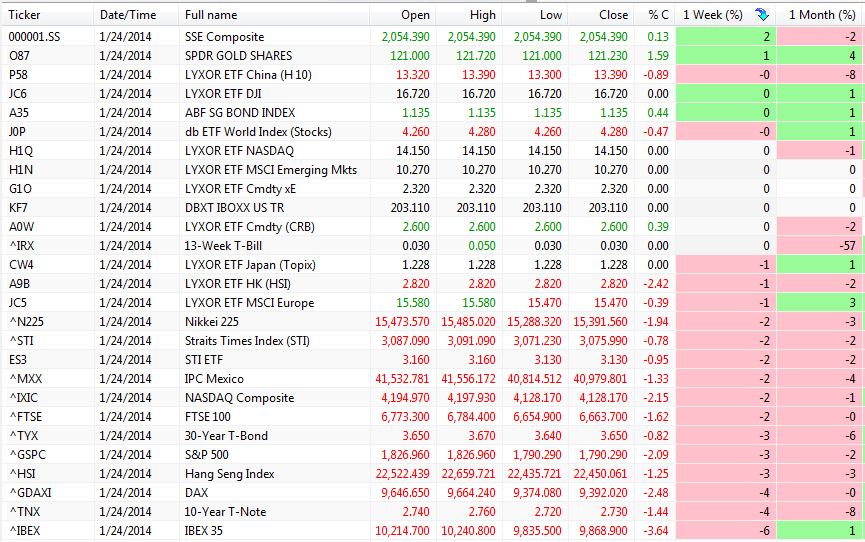Select the ^GSPC ticker cell
Screen dimensions: 865x542
(x=26, y=454)
